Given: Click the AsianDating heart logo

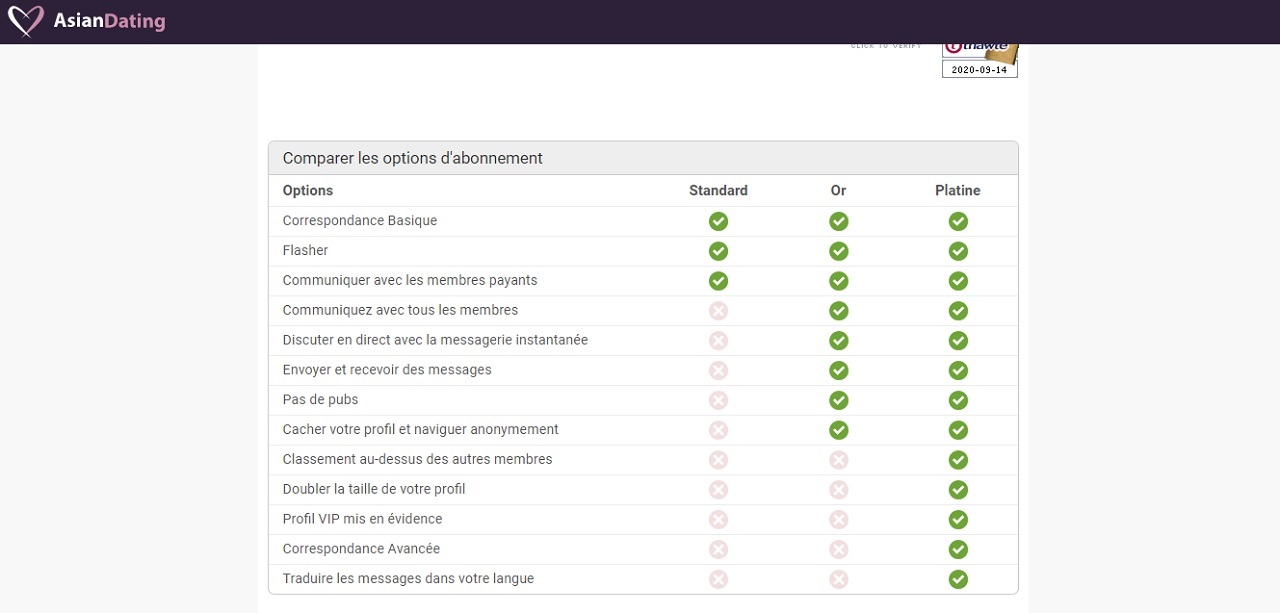Looking at the screenshot, I should (x=25, y=21).
